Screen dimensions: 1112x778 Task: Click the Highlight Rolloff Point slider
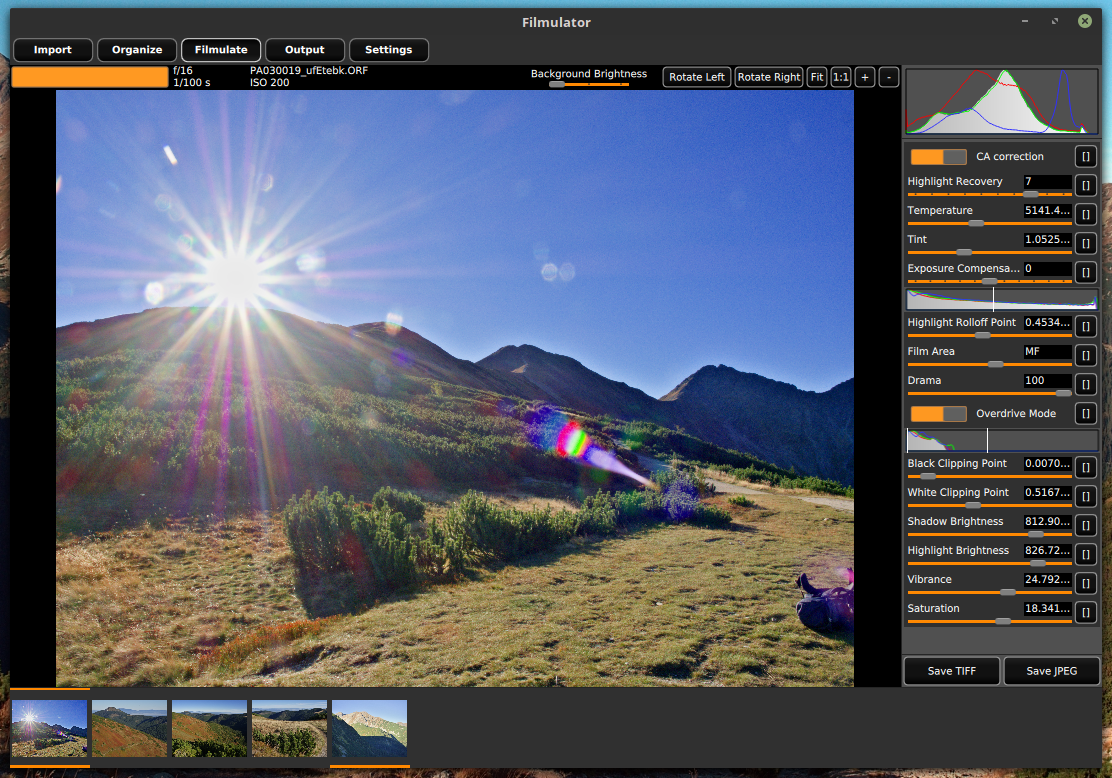pos(989,335)
